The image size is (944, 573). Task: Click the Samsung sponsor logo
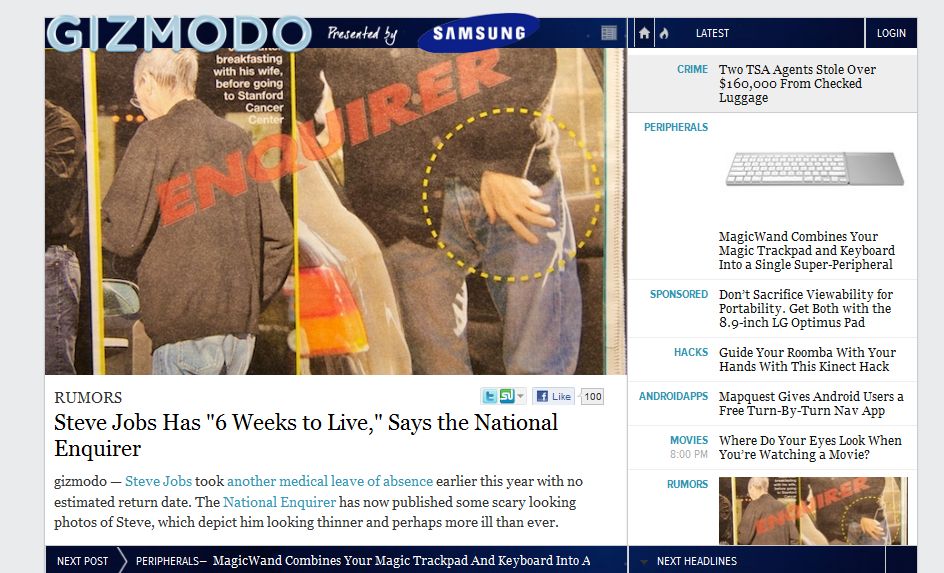pyautogui.click(x=478, y=33)
